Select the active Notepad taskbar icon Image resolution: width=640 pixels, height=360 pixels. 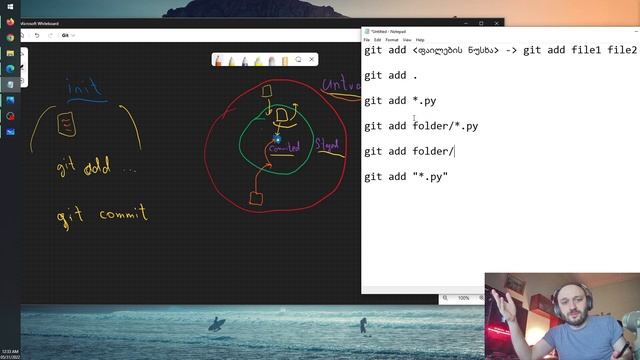click(10, 84)
